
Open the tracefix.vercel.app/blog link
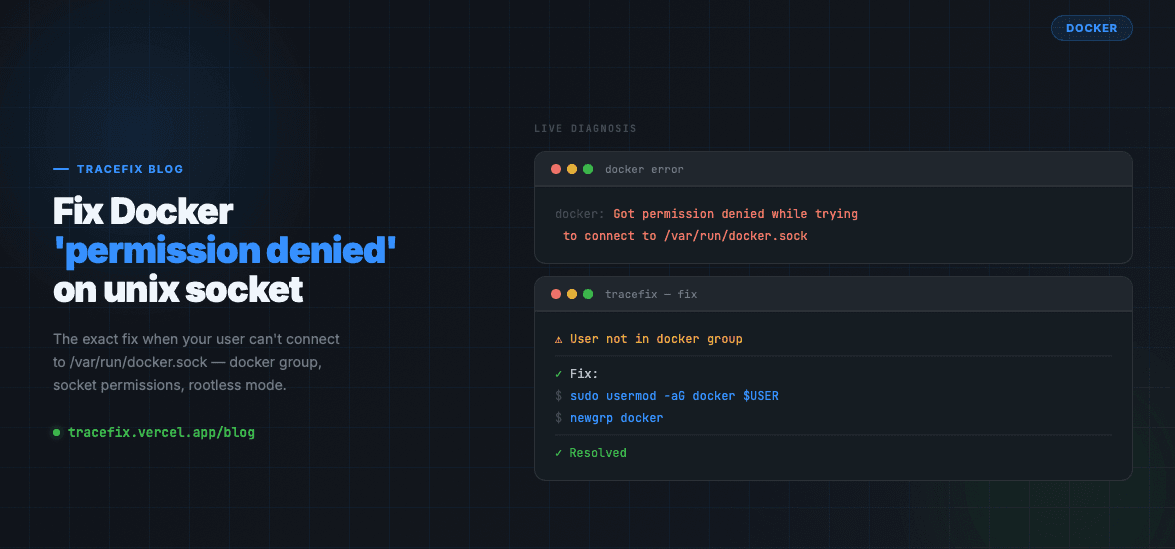point(161,432)
